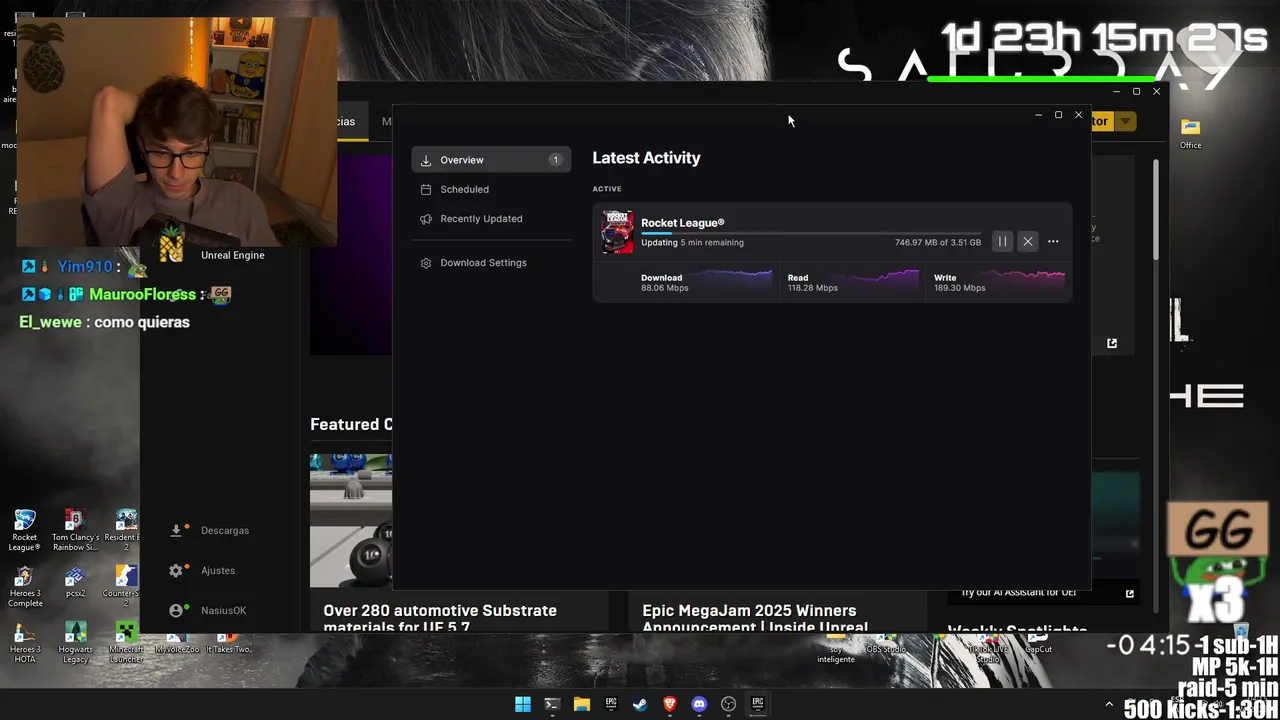
Task: Open TikTok LIVE Studio desktop shortcut
Action: pos(988,648)
